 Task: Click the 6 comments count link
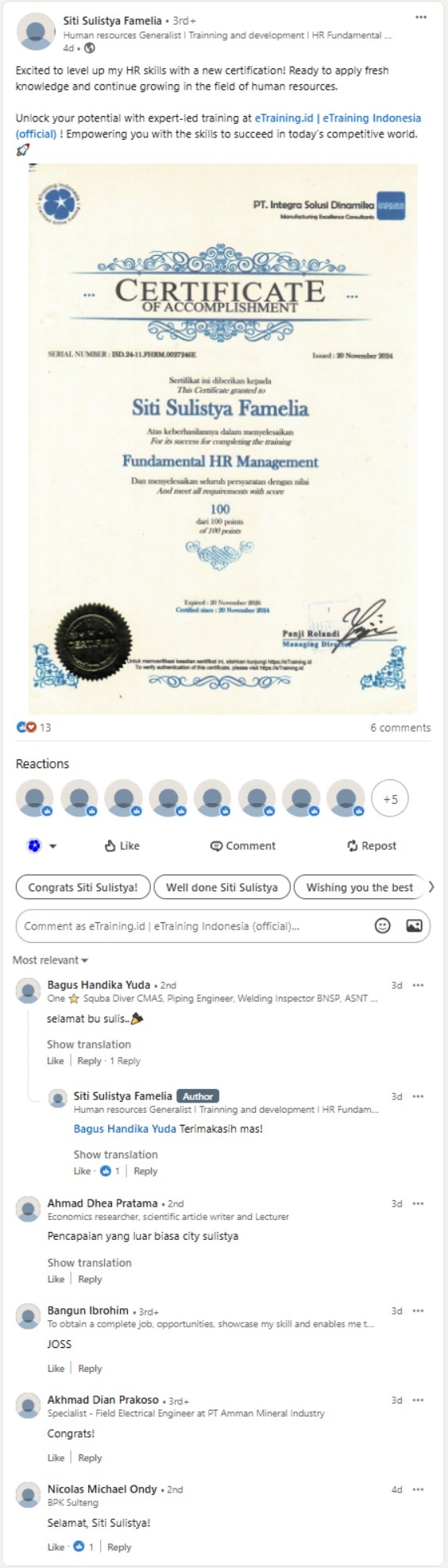(400, 728)
